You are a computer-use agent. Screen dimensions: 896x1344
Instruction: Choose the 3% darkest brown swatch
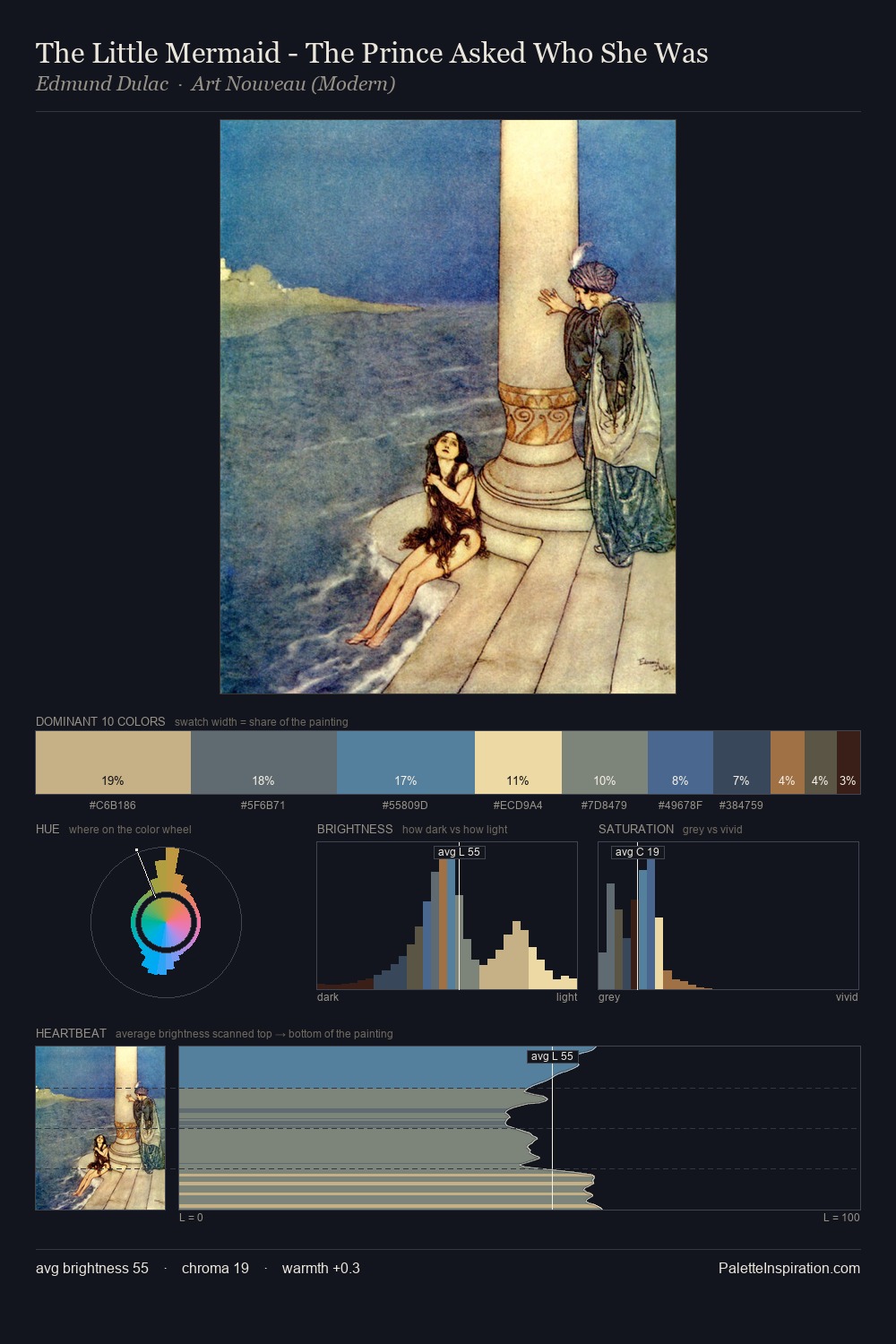coord(849,762)
